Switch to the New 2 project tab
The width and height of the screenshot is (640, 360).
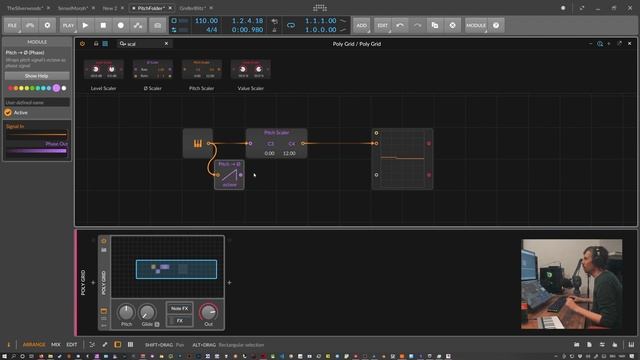click(109, 8)
